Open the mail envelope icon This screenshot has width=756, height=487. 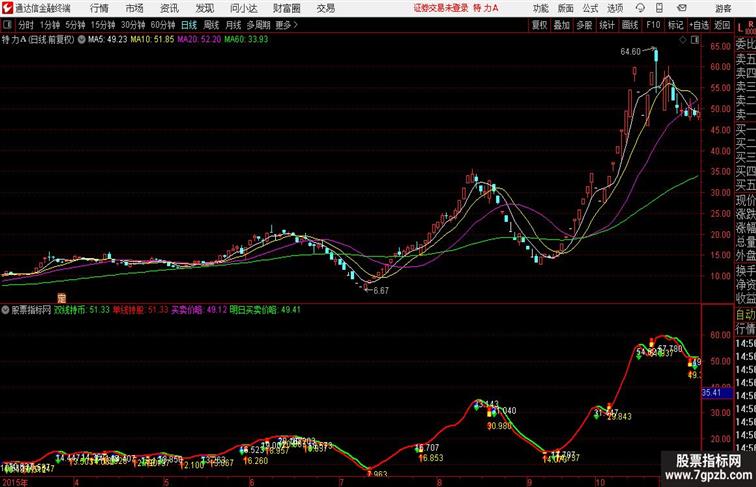[x=682, y=8]
